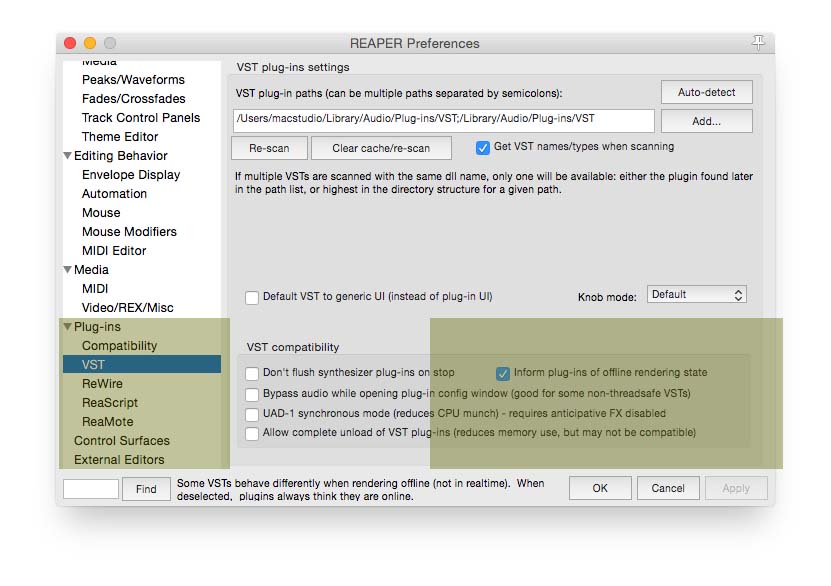Enable Default VST to generic UI checkbox
Viewport: 831px width, 586px height.
[252, 297]
